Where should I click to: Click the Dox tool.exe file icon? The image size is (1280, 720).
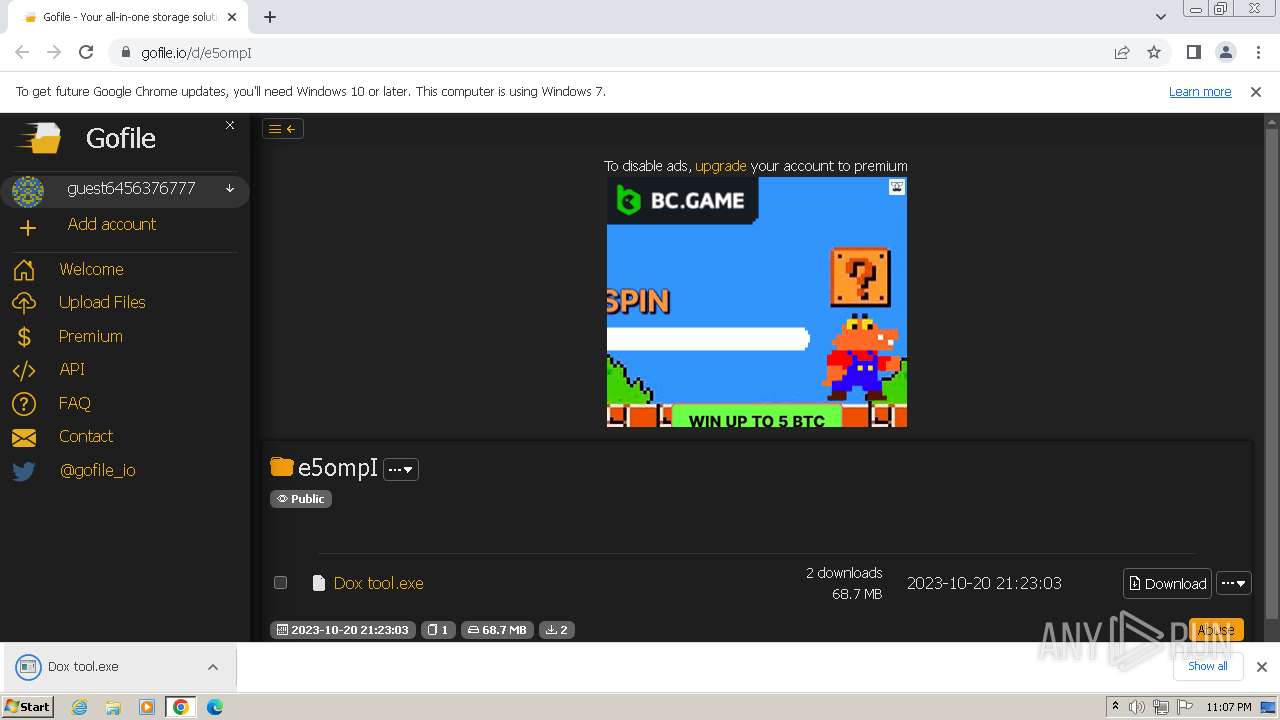[x=319, y=583]
